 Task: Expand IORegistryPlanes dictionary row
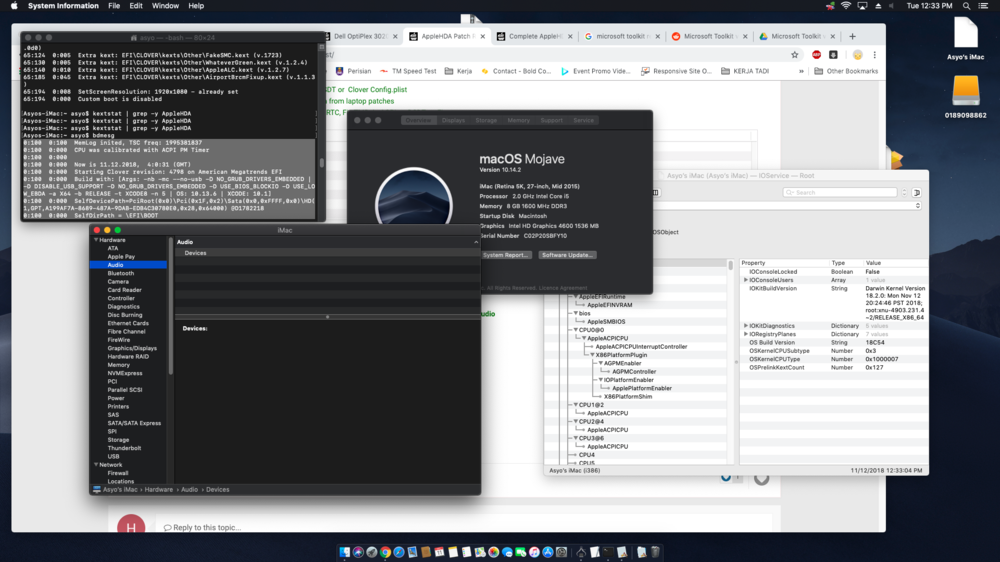point(746,334)
